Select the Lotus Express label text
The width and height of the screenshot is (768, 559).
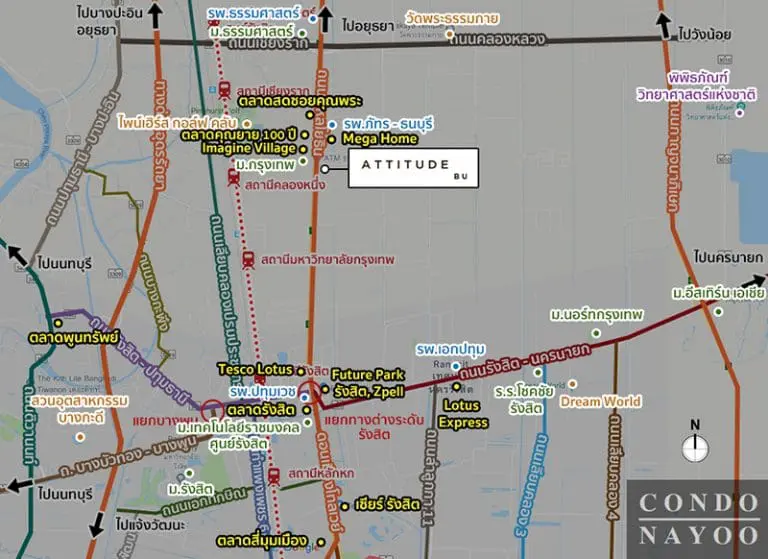click(x=463, y=414)
